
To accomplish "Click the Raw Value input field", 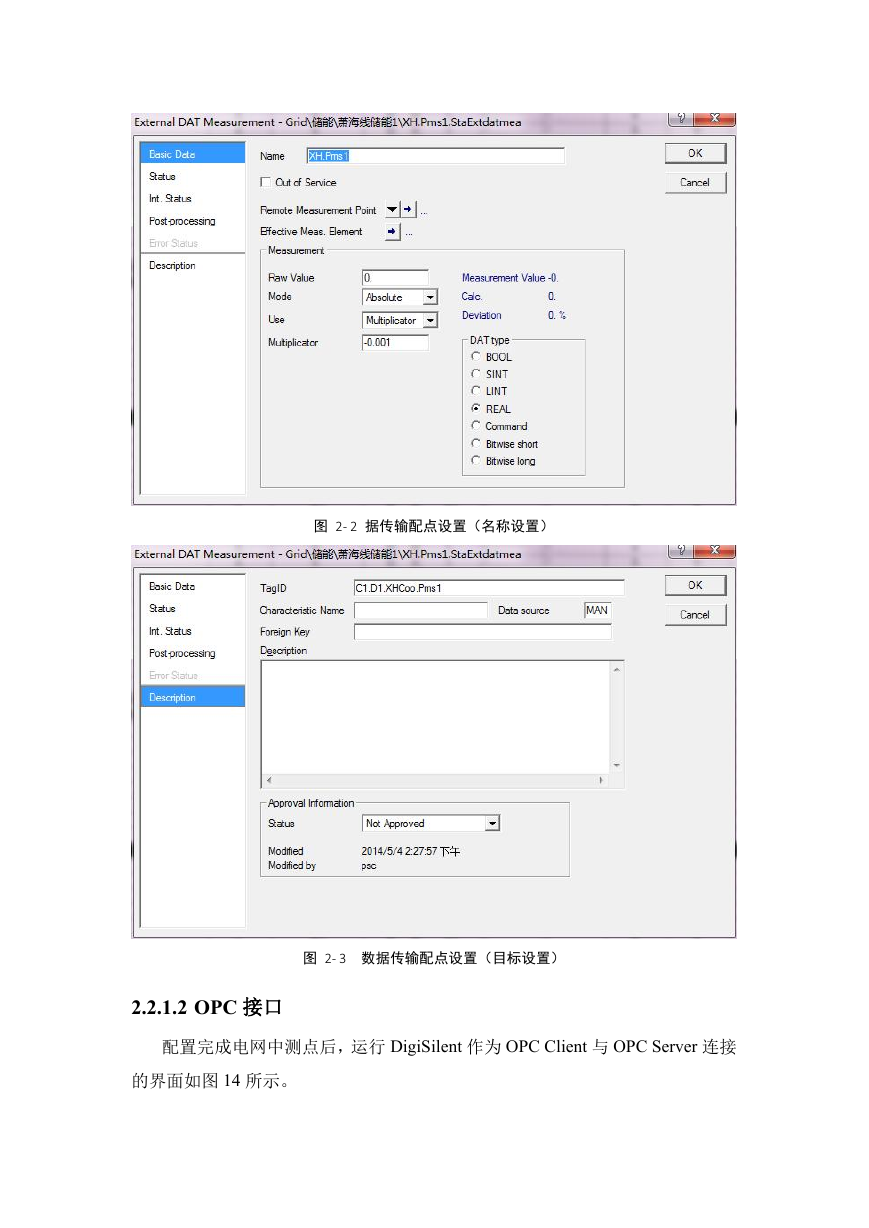I will coord(395,277).
